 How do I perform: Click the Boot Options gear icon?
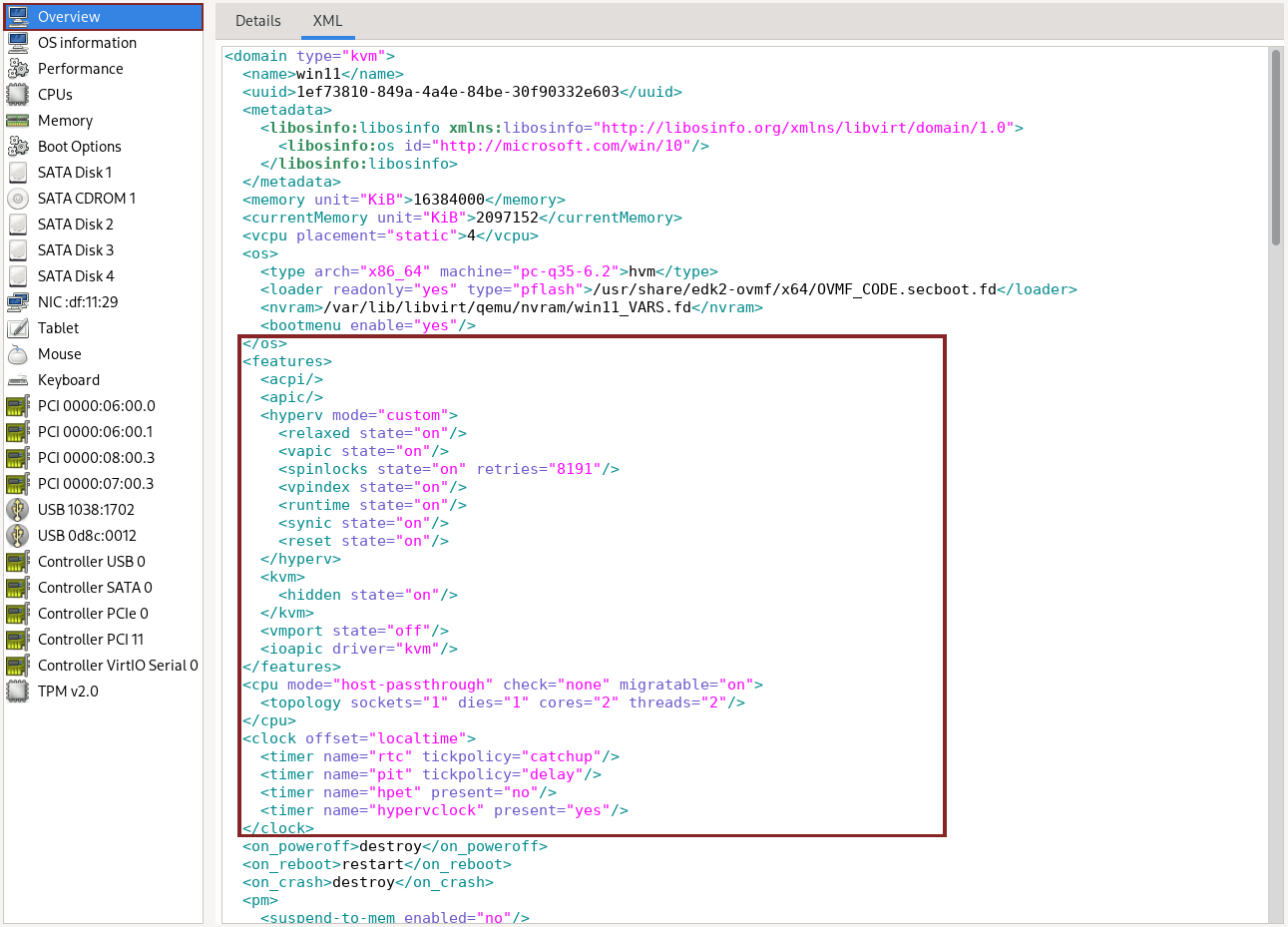18,147
